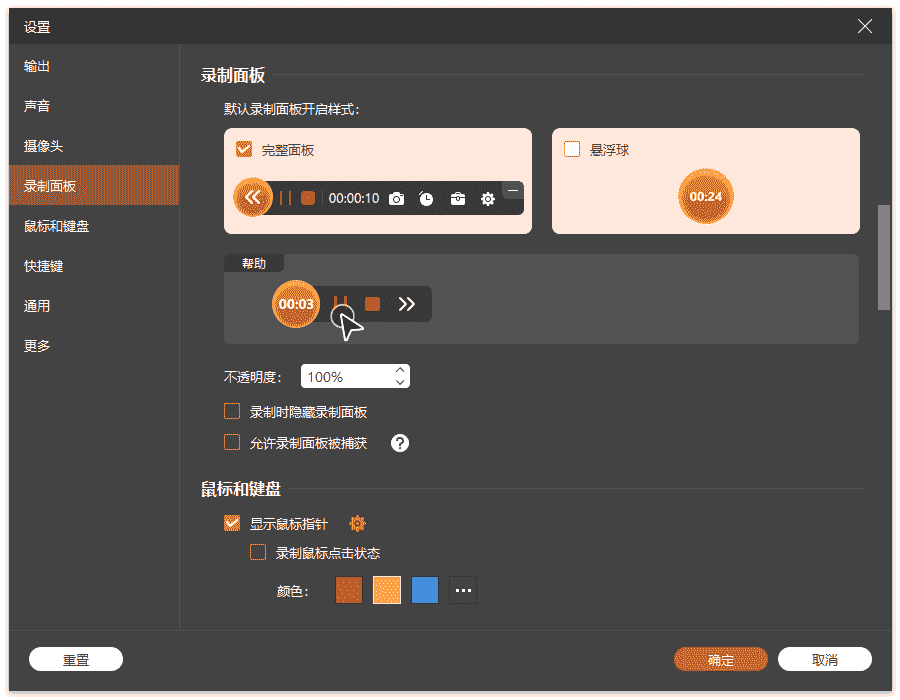Decrease opacity with the down arrow
Screen dimensions: 900x700
(x=400, y=382)
